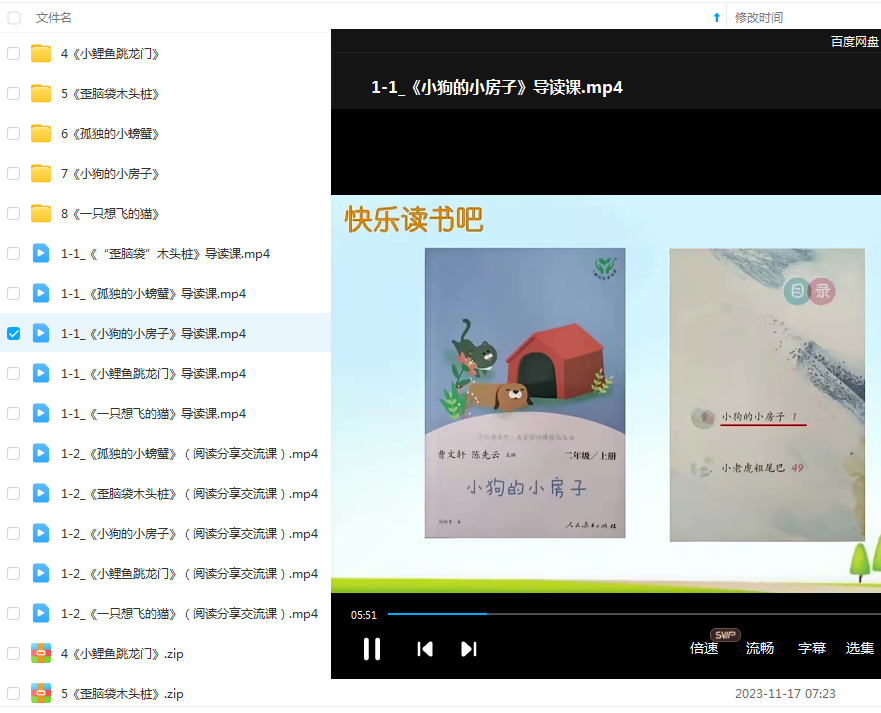Image resolution: width=881 pixels, height=713 pixels.
Task: Uncheck 1-1_《小狗的小房子》导读课.mp4 checkbox
Action: (13, 334)
